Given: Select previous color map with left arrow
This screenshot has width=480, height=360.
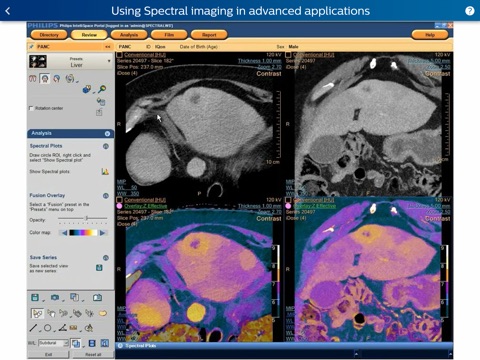Looking at the screenshot, I should [x=64, y=233].
